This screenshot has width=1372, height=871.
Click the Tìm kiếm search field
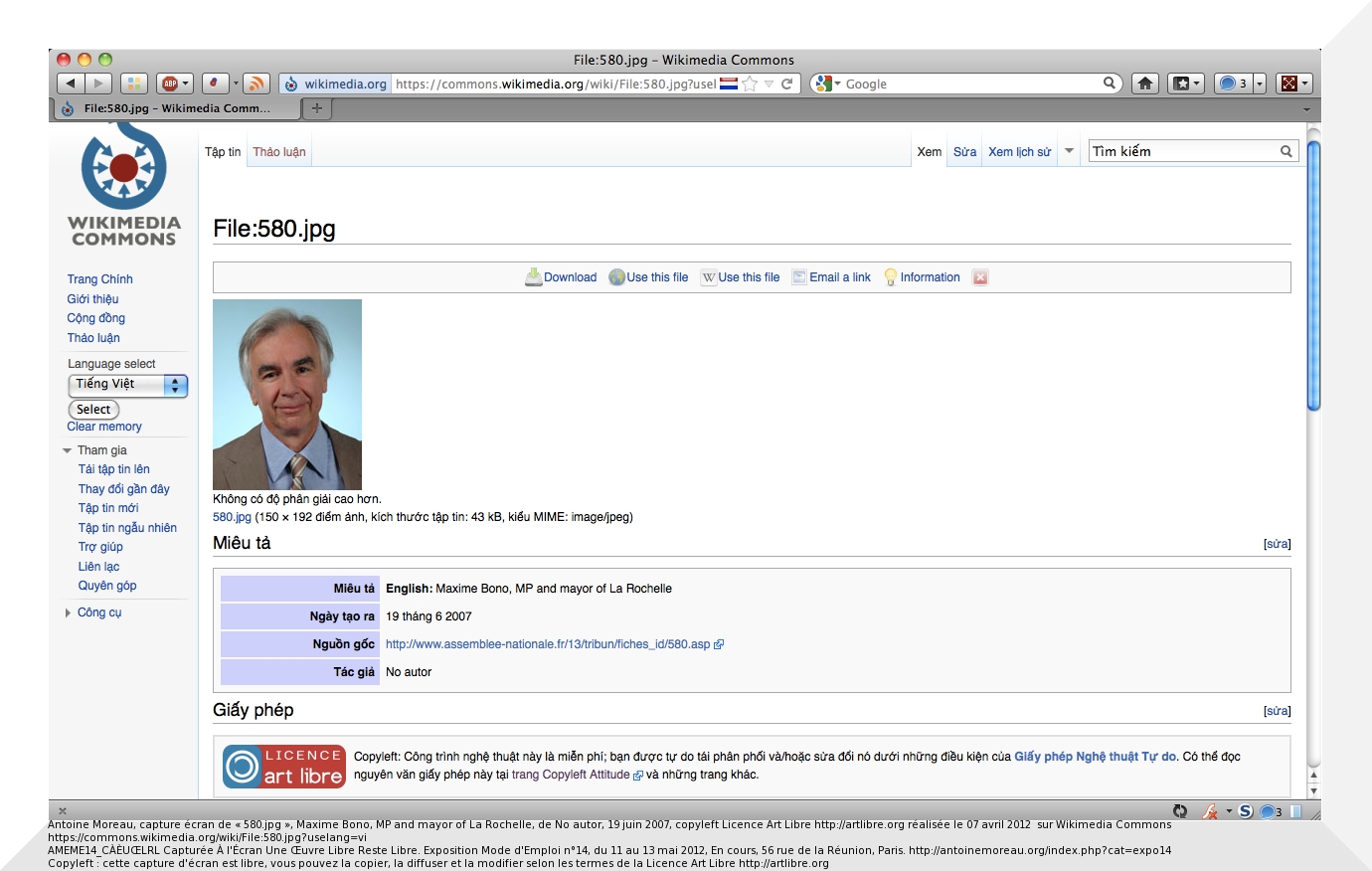(1183, 151)
